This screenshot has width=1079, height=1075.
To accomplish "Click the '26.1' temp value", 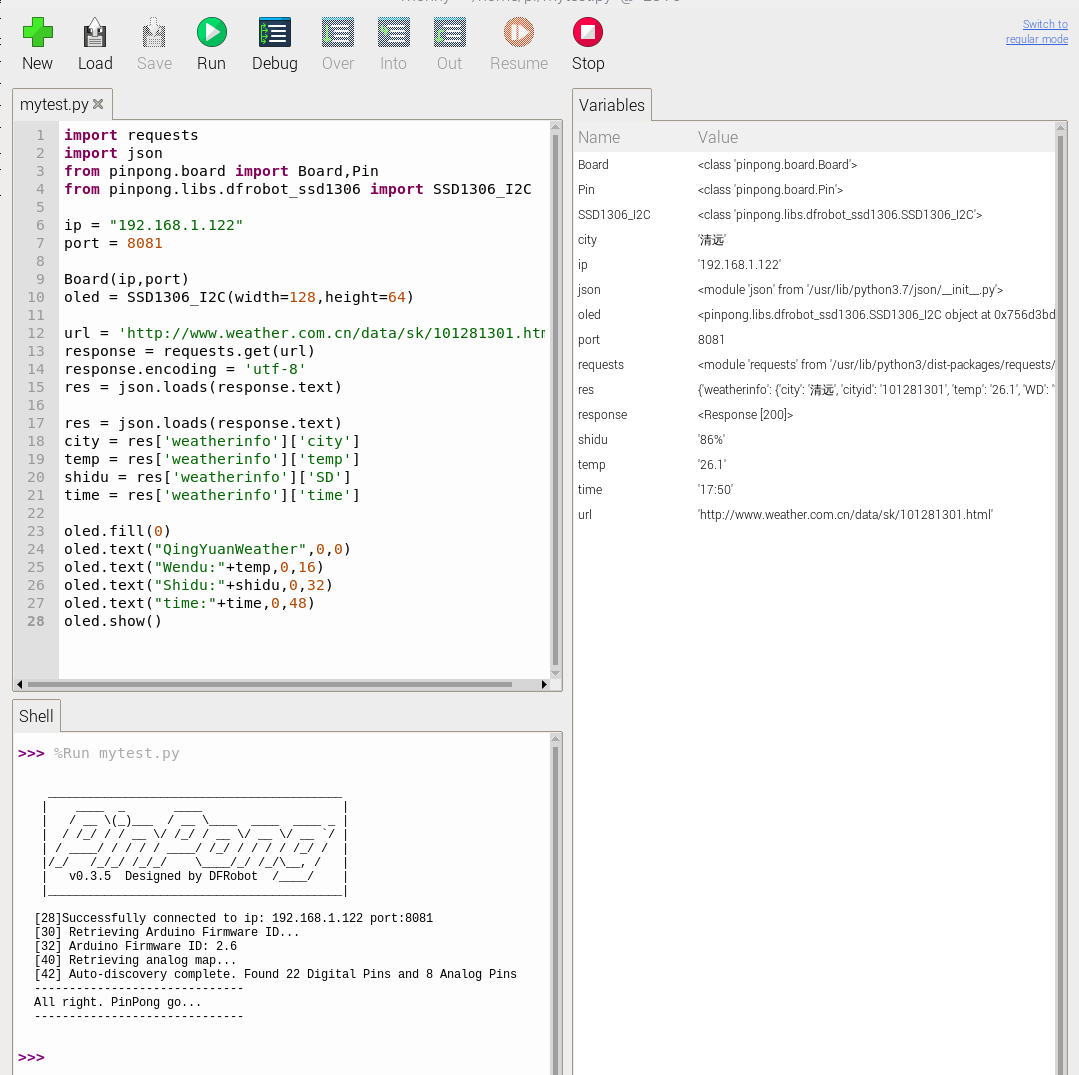I will tap(712, 465).
